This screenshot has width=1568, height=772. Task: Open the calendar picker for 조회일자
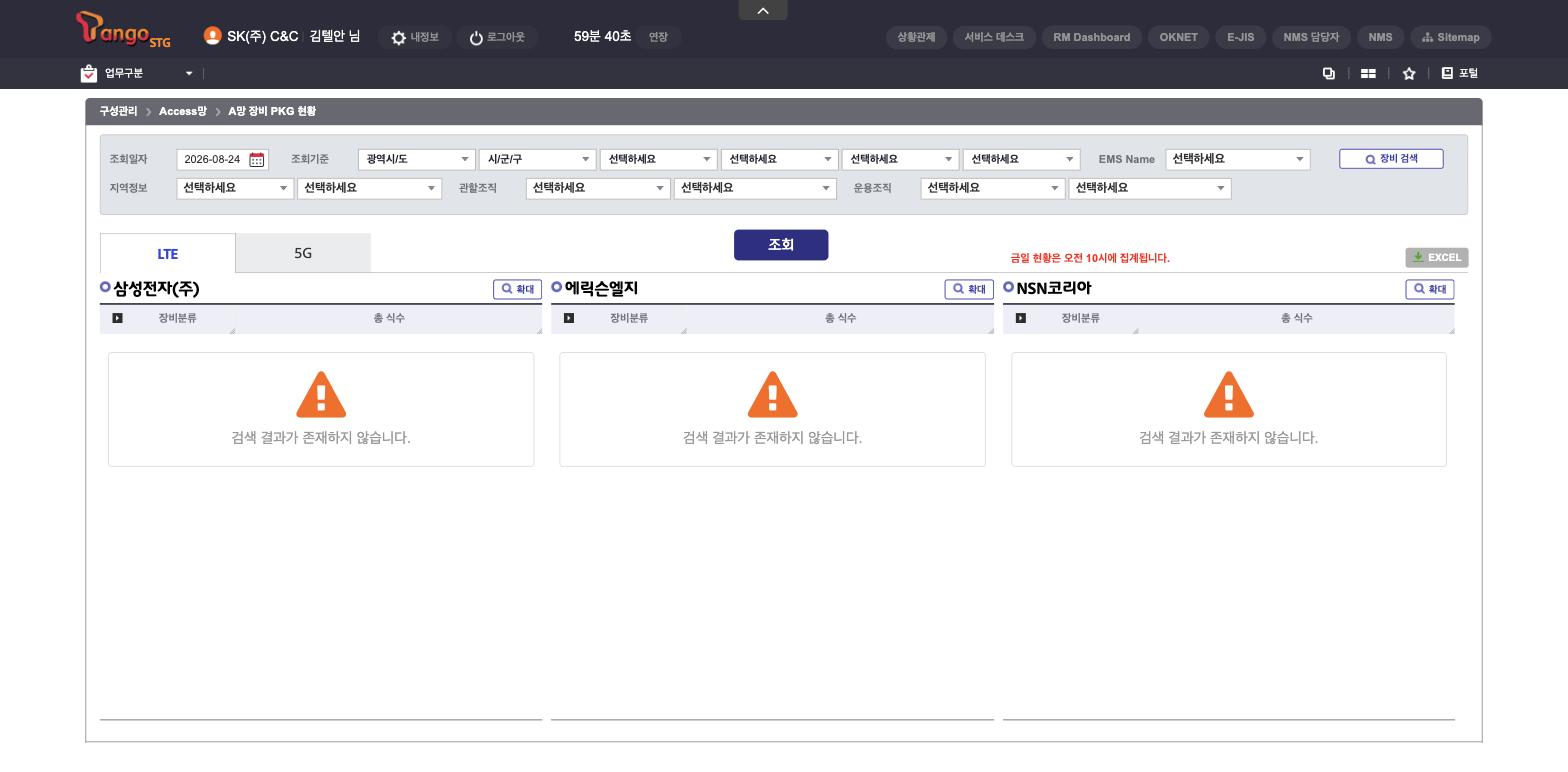(257, 160)
